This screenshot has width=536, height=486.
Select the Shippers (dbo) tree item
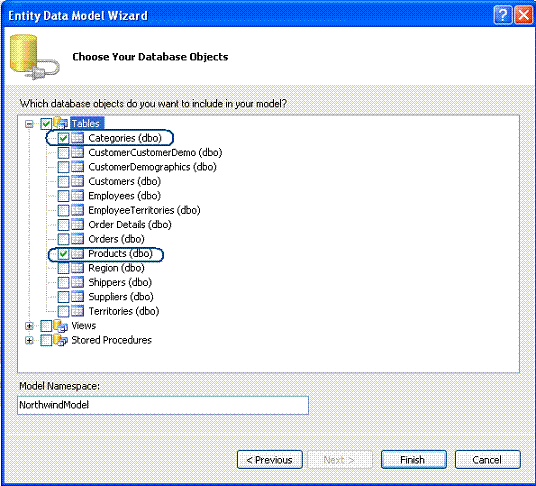(x=120, y=282)
